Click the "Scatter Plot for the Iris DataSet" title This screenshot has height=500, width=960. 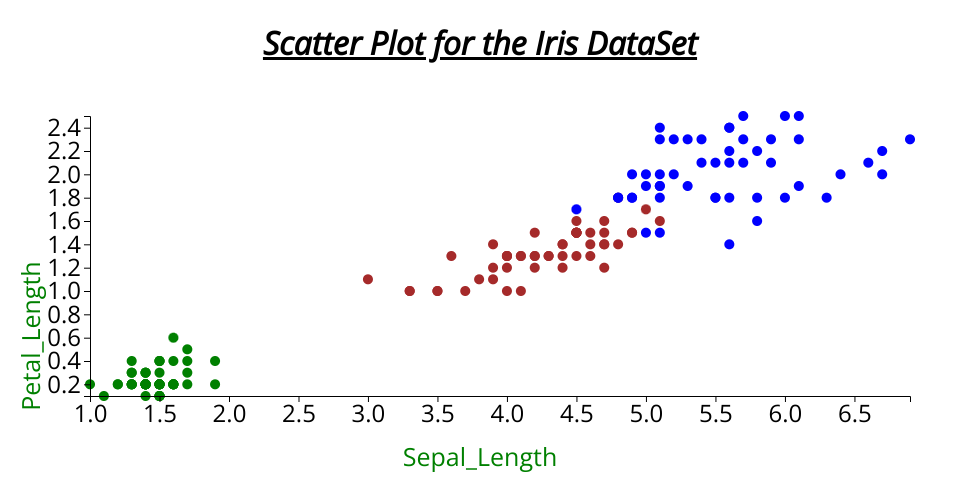point(480,45)
